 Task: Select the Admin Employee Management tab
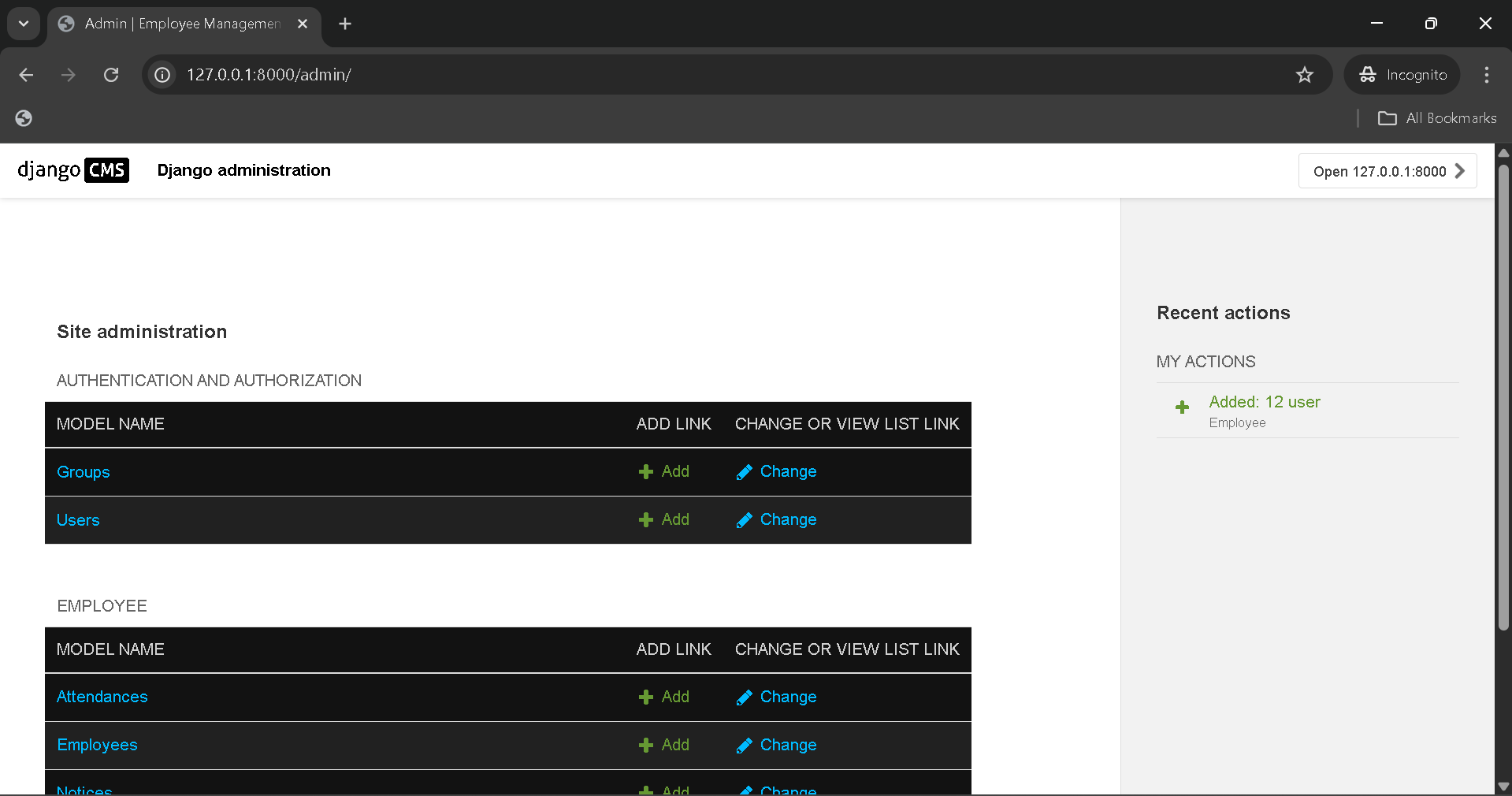coord(181,24)
